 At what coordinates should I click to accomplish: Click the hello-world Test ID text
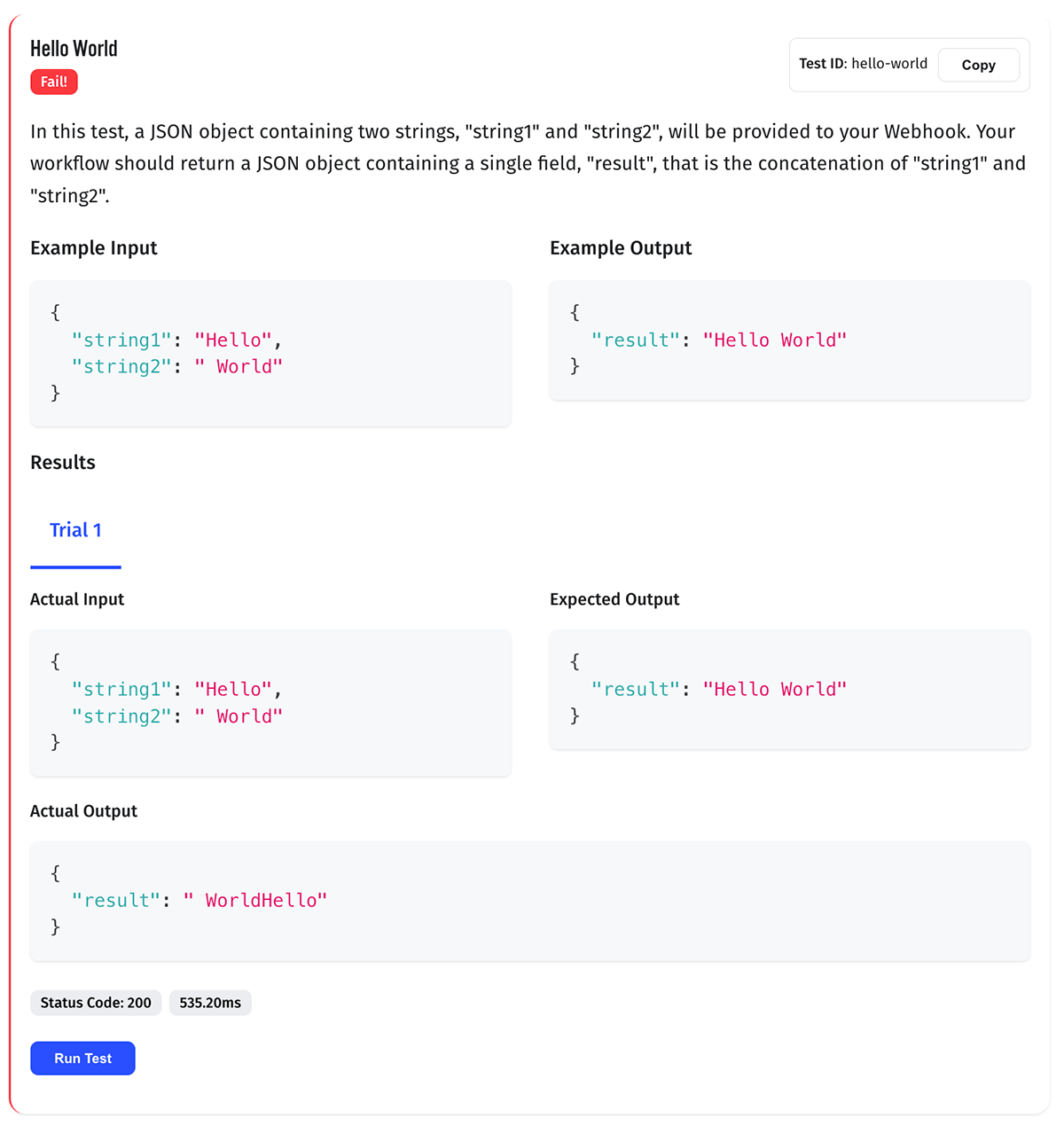click(x=889, y=64)
